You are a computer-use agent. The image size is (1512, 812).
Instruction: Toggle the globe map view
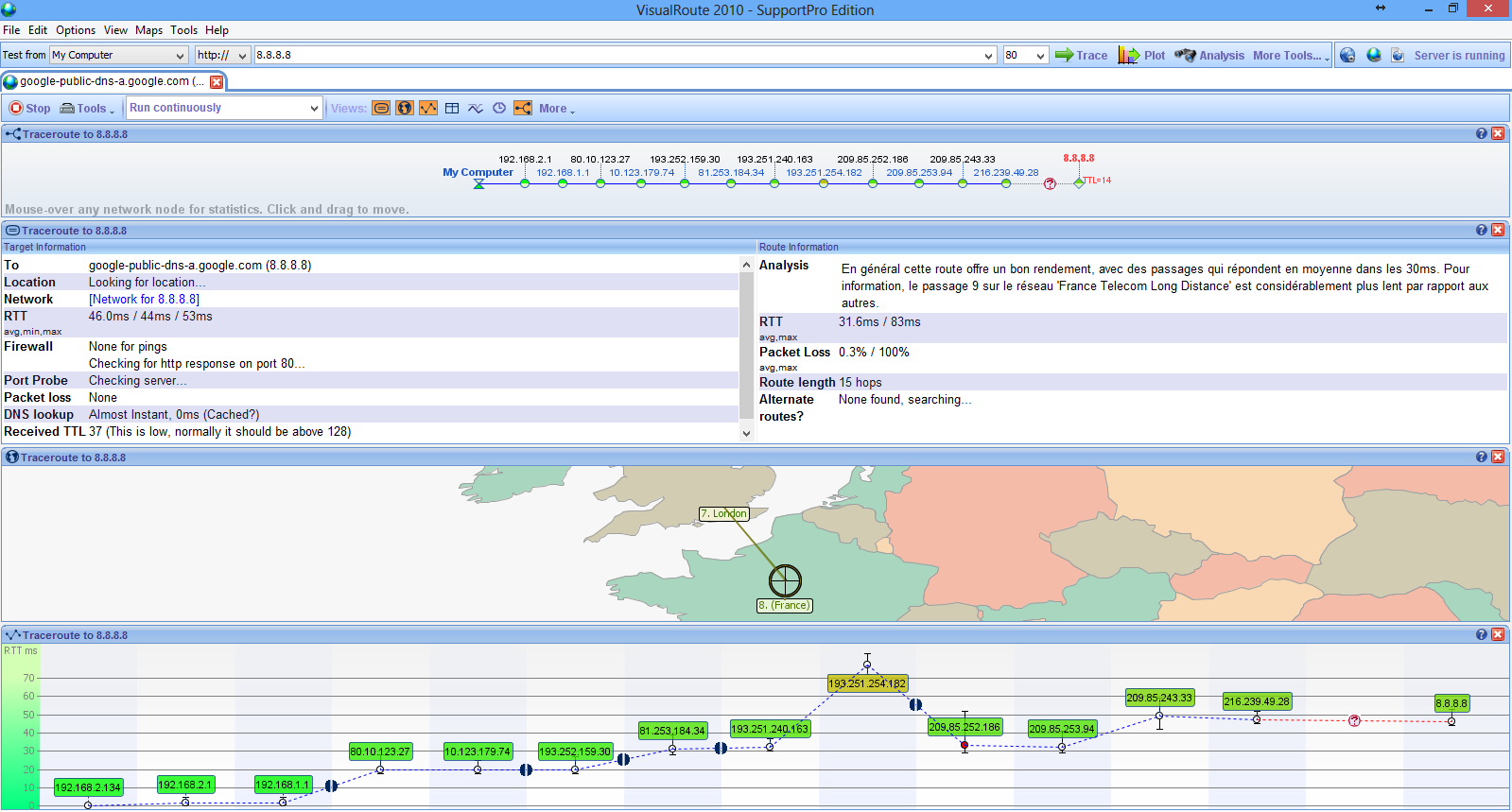point(405,108)
